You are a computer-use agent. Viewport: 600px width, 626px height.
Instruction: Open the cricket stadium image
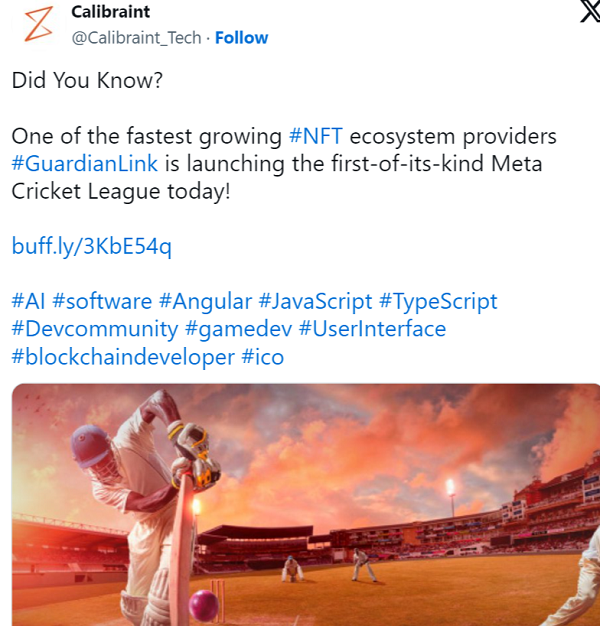[305, 503]
